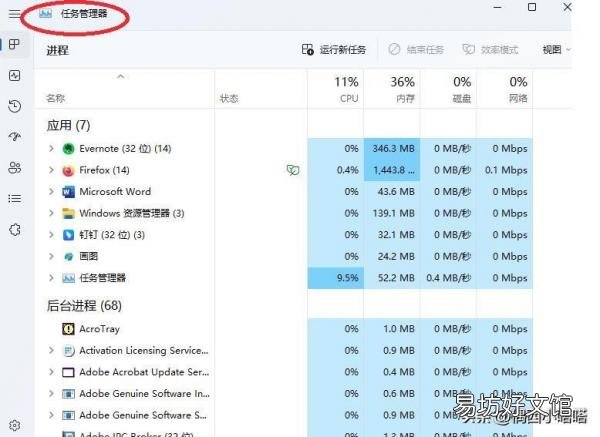Open the Details list sidebar icon
This screenshot has height=437, width=600.
(x=15, y=199)
